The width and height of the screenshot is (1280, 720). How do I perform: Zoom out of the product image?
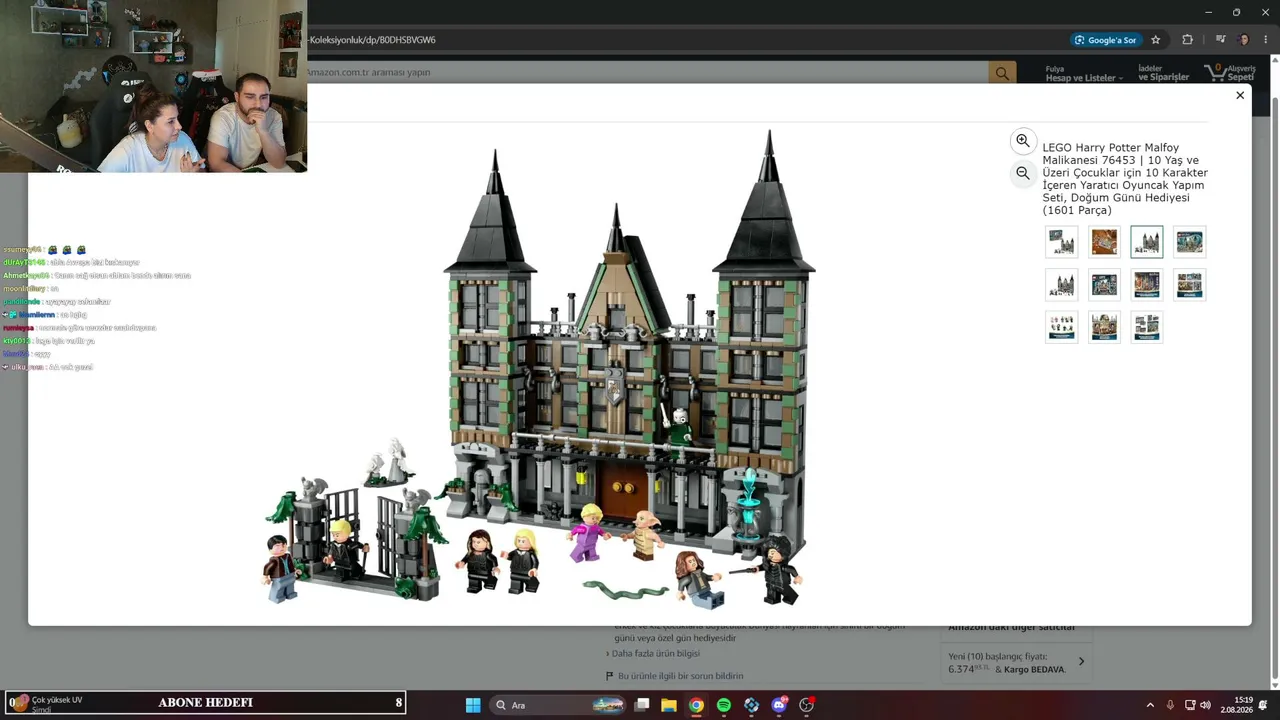pyautogui.click(x=1022, y=173)
